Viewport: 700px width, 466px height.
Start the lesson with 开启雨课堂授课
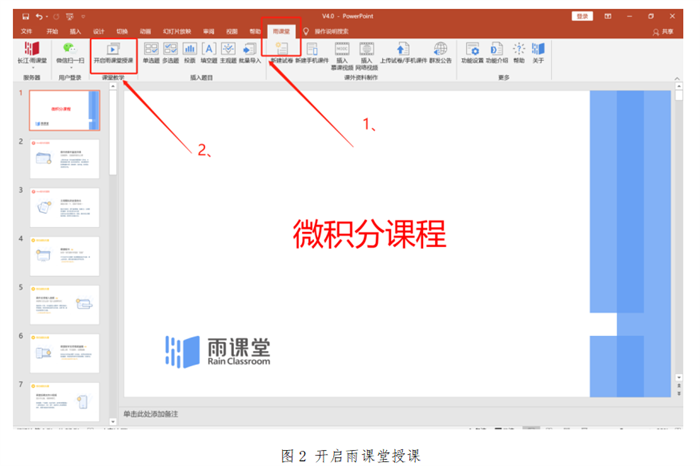(113, 53)
